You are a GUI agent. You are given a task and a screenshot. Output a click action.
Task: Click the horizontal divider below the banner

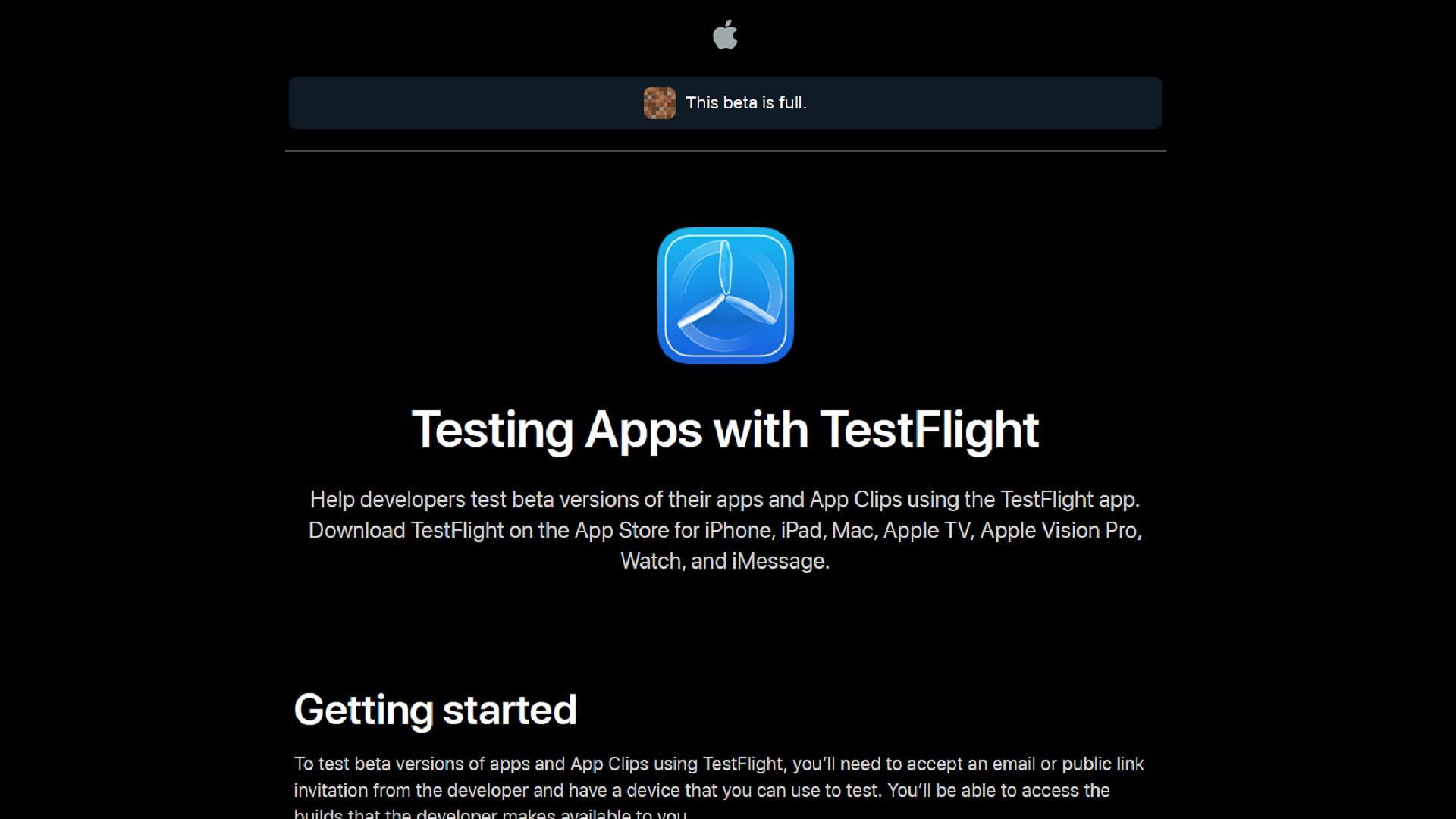725,151
